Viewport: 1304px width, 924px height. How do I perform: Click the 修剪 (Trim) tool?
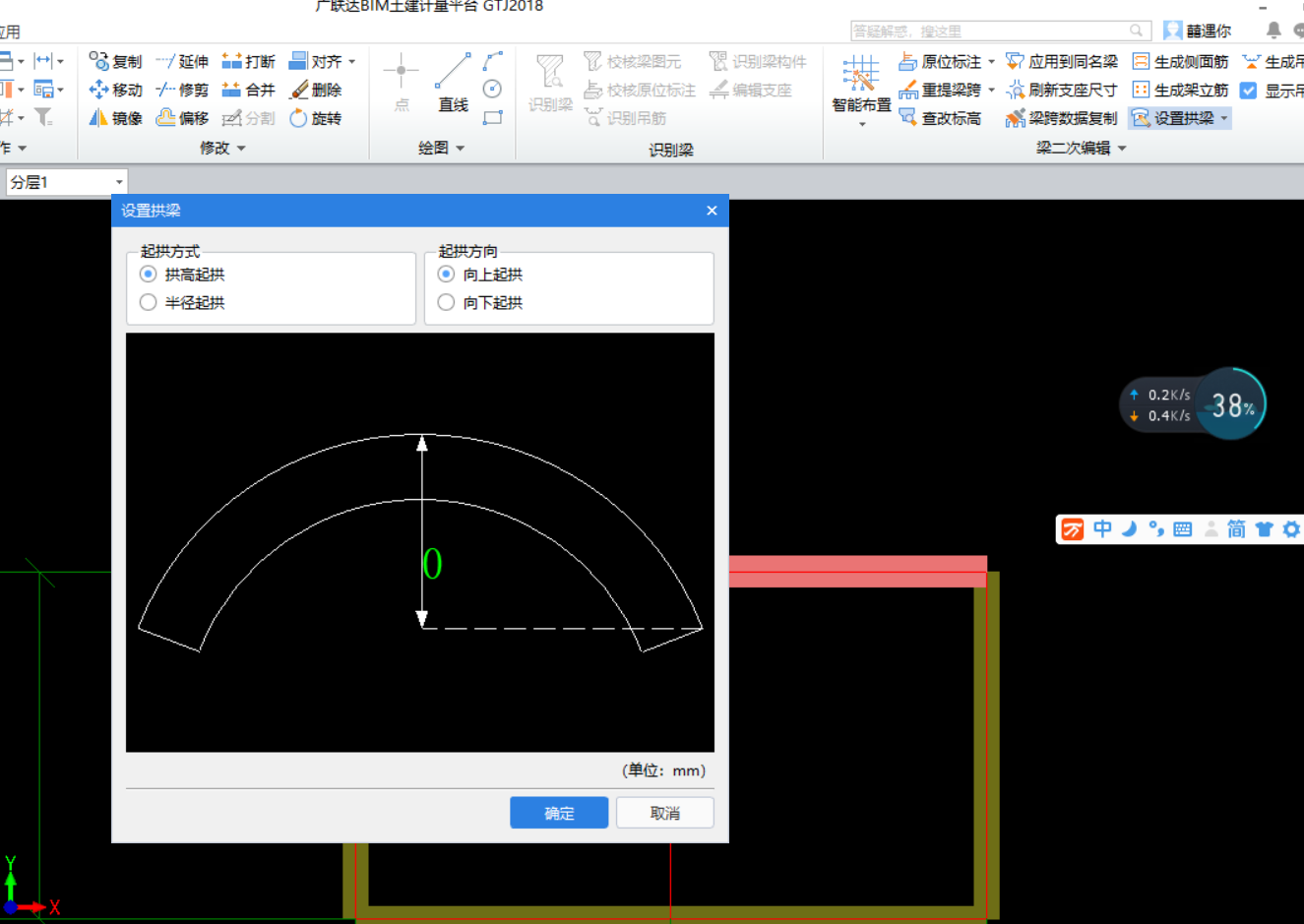tap(182, 90)
